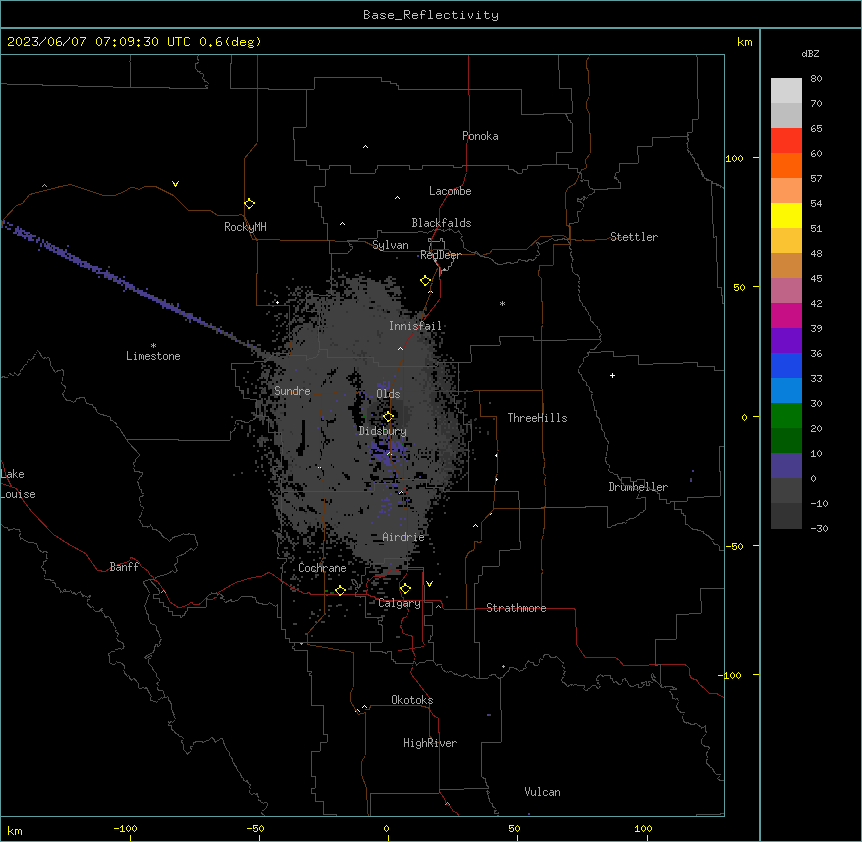Click the blue 36 dBZ color swatch
Screen dimensions: 862x842
coord(786,365)
